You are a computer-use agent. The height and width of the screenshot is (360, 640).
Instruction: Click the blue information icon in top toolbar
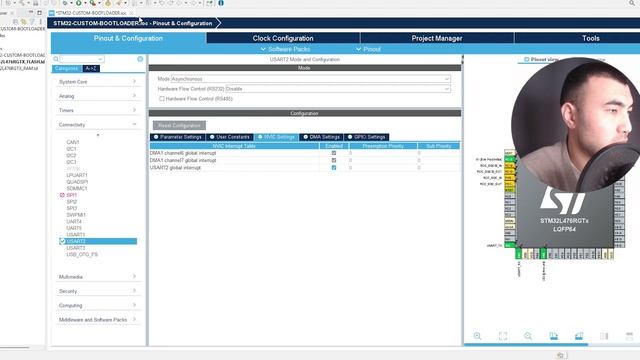point(221,3)
